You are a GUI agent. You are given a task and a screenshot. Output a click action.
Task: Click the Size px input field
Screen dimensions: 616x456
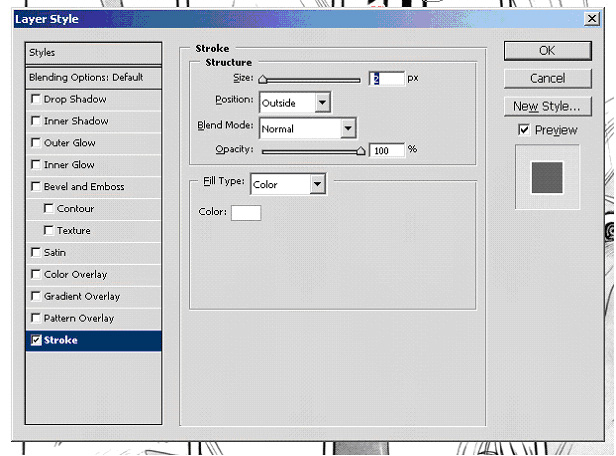[387, 79]
